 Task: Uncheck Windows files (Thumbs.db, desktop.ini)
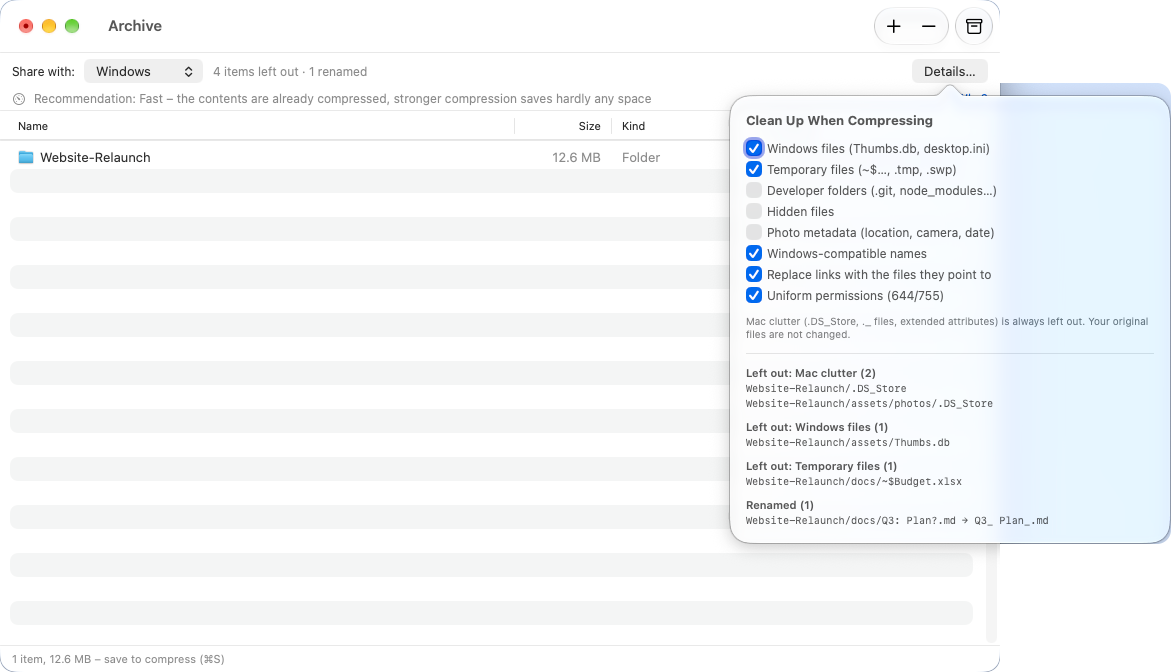pos(754,149)
